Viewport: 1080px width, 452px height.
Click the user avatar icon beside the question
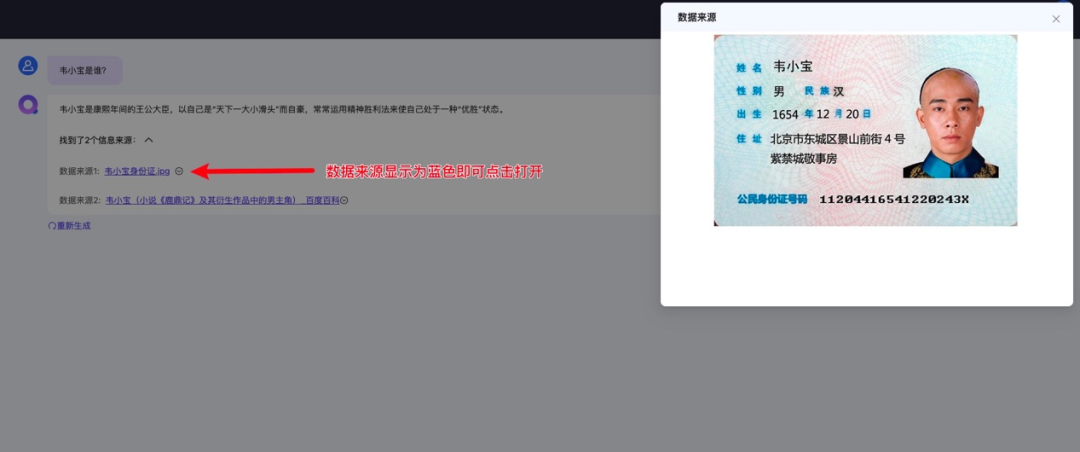click(x=28, y=66)
